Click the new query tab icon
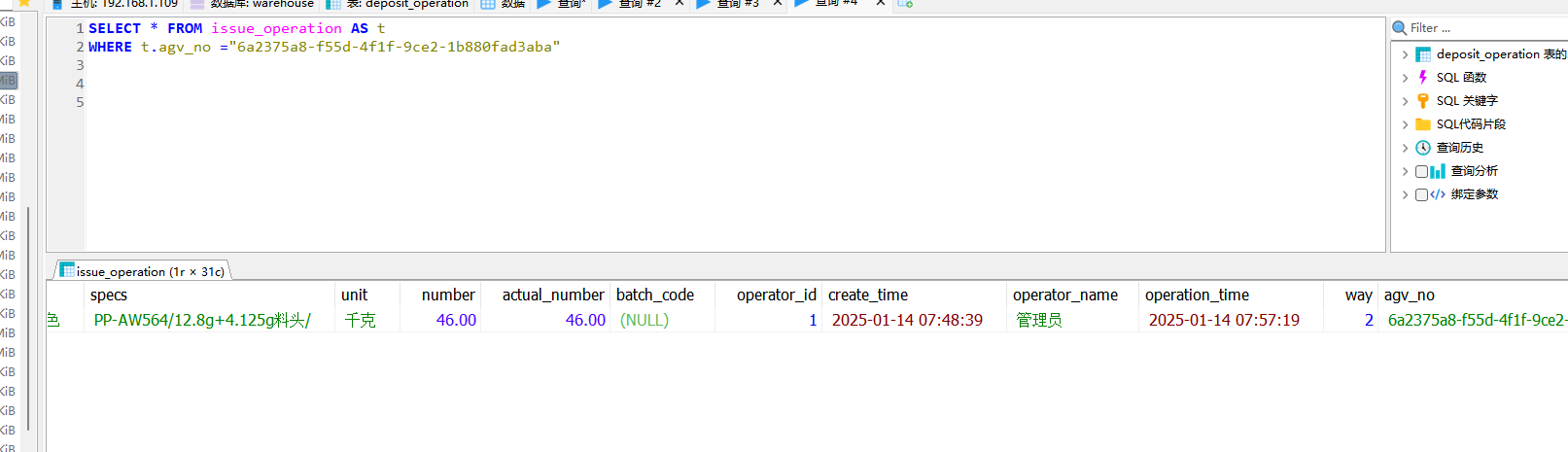Image resolution: width=1568 pixels, height=452 pixels. point(905,4)
